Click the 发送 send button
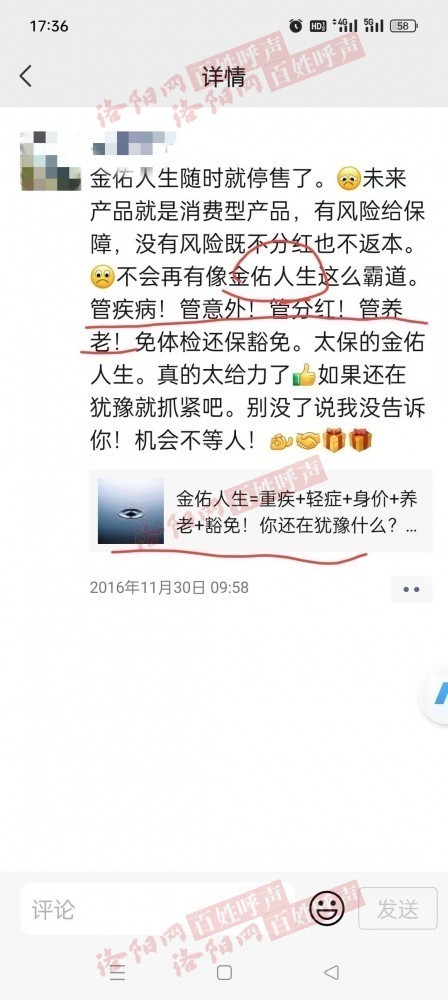This screenshot has height=1000, width=448. tap(398, 910)
